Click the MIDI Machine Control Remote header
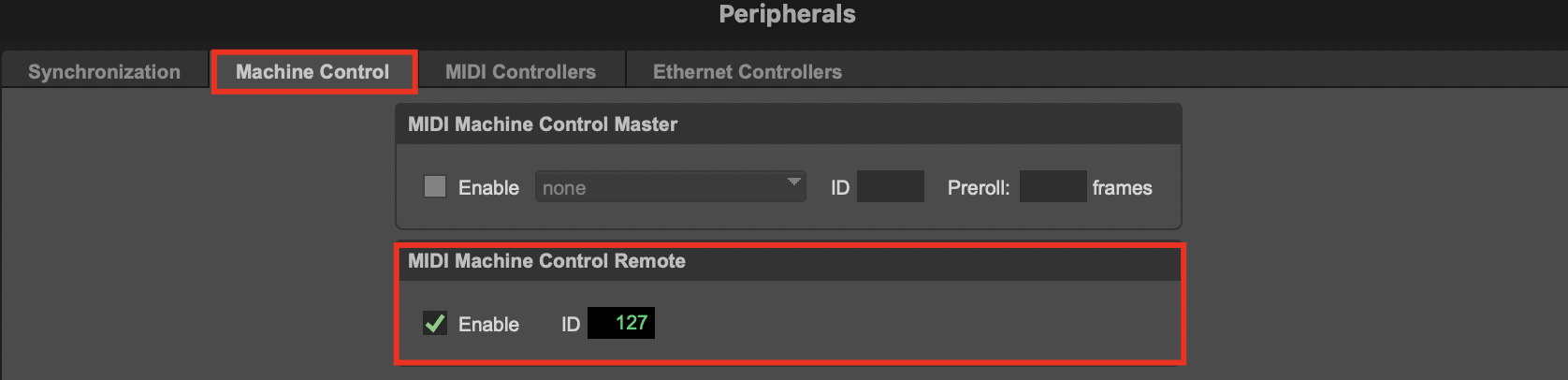This screenshot has width=1568, height=380. point(546,261)
